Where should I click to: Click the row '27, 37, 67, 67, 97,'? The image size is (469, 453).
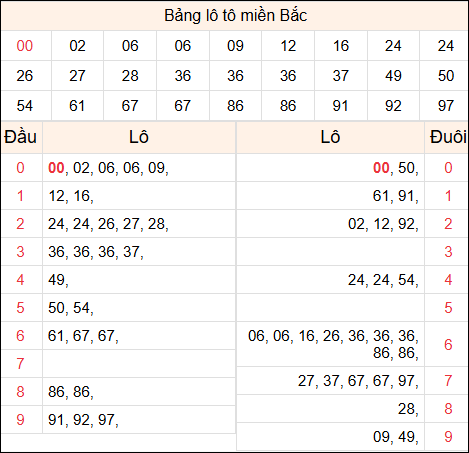[352, 381]
